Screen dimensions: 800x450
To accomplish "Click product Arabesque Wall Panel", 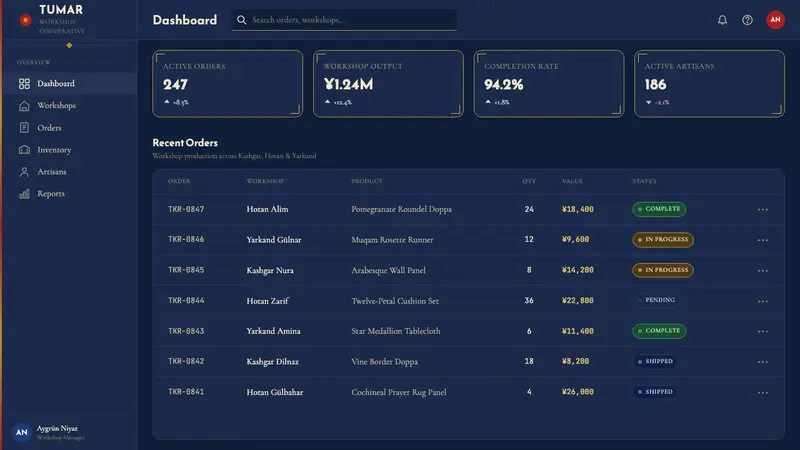I will (x=388, y=270).
